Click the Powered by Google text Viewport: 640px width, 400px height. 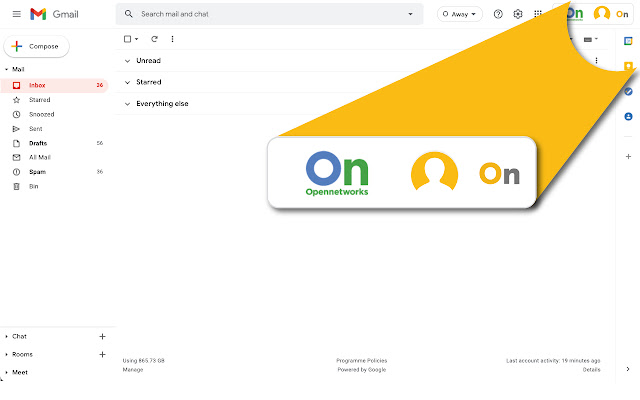click(x=362, y=370)
